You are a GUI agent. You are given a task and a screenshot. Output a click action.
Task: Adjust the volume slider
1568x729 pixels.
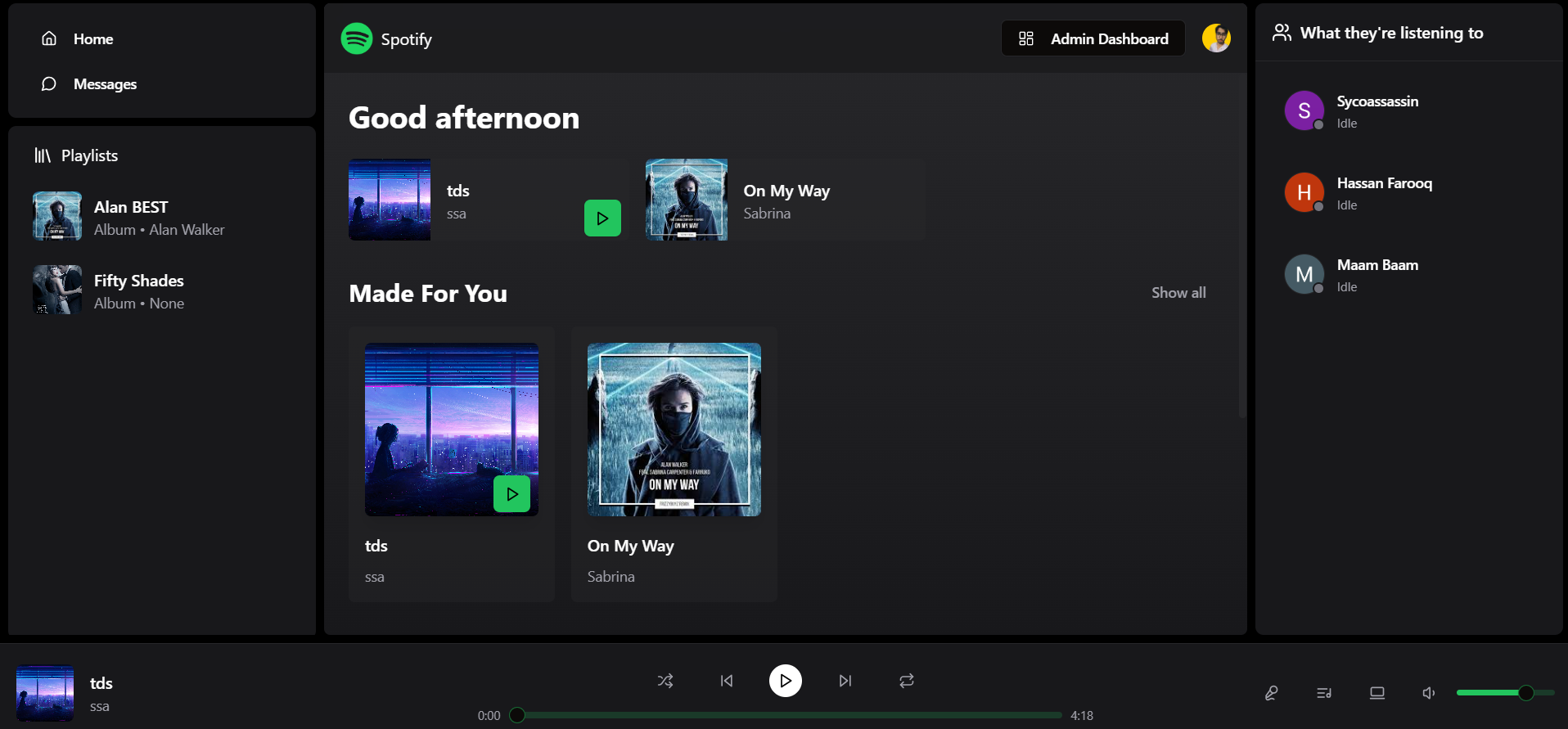pos(1506,693)
